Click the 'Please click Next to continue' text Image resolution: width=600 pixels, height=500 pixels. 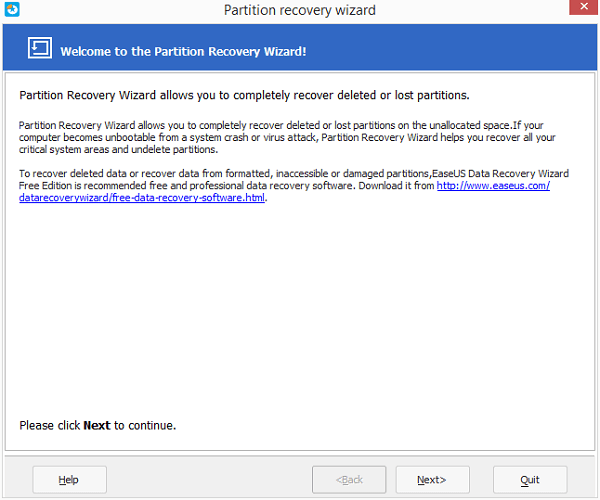tap(98, 425)
